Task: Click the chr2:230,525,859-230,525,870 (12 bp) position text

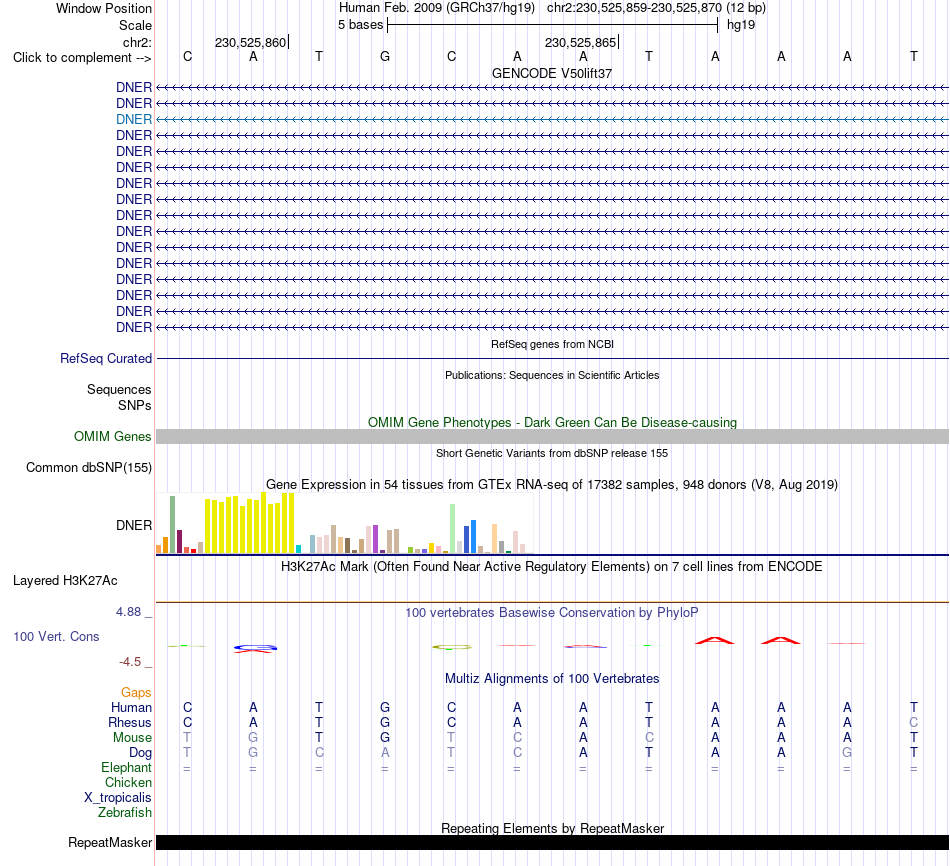Action: click(x=656, y=8)
